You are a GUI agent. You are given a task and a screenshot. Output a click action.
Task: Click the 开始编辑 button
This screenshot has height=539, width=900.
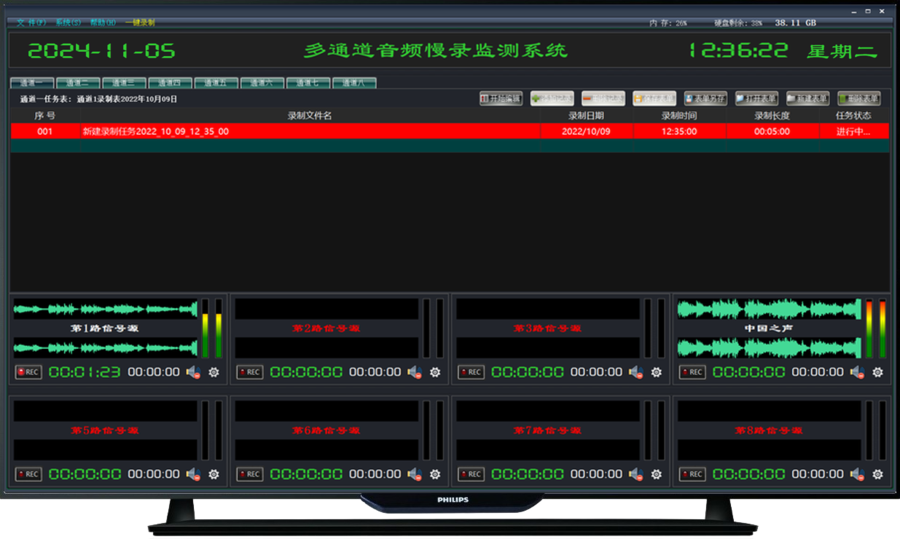[x=501, y=99]
